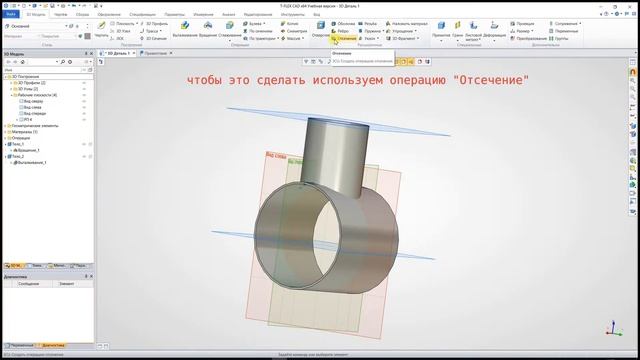Open the Основной layer dropdown
640x360 pixels.
(66, 26)
